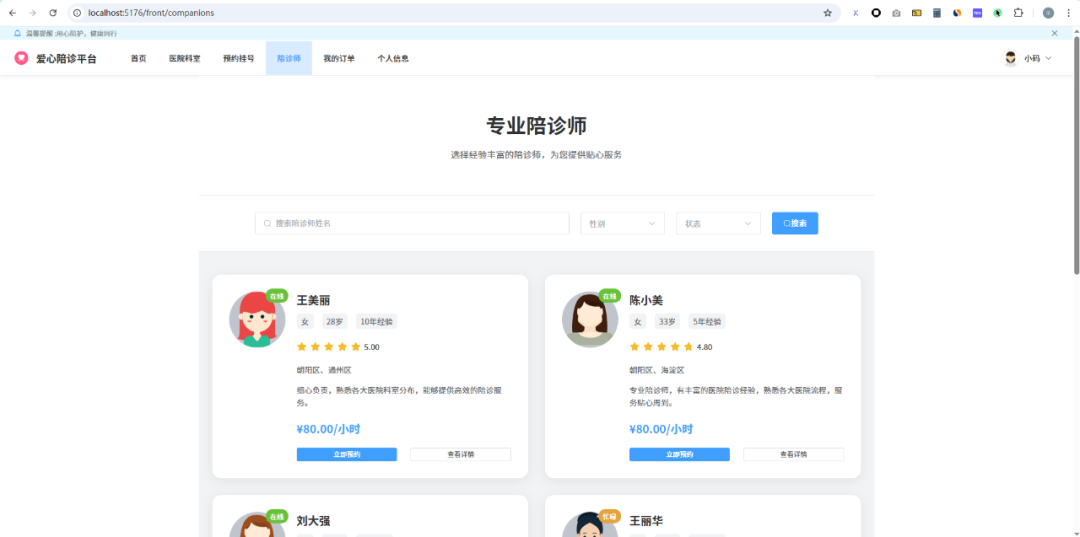1080x537 pixels.
Task: Click the 在线 badge on 刘大强
Action: point(277,516)
